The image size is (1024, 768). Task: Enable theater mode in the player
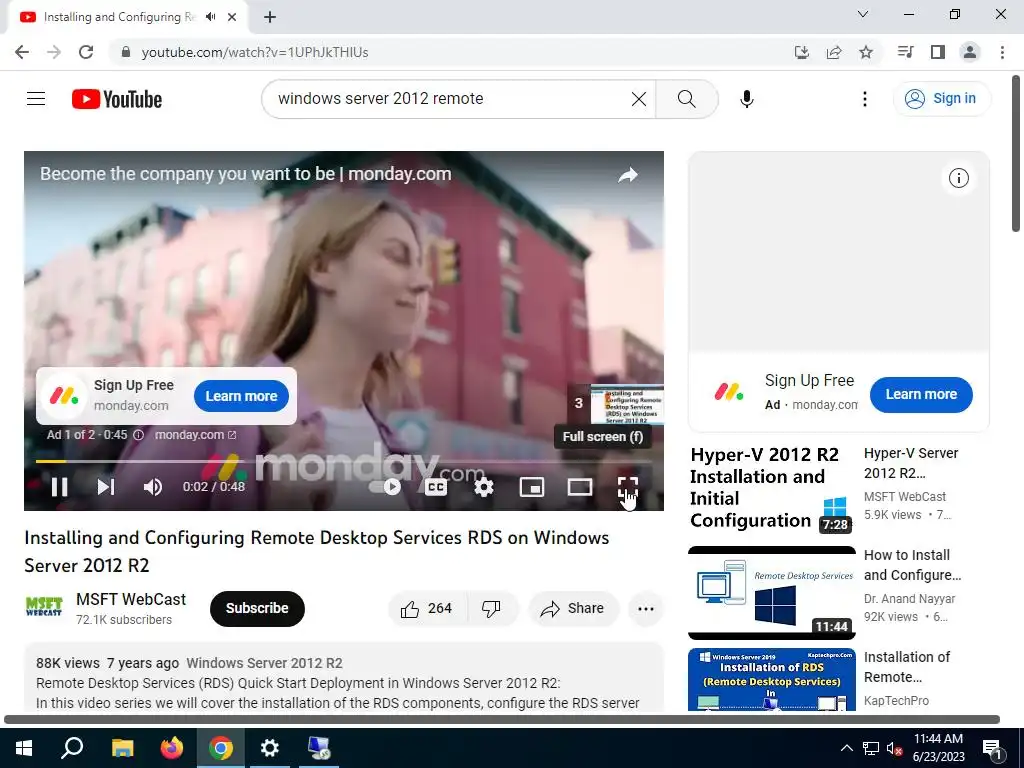pyautogui.click(x=580, y=487)
